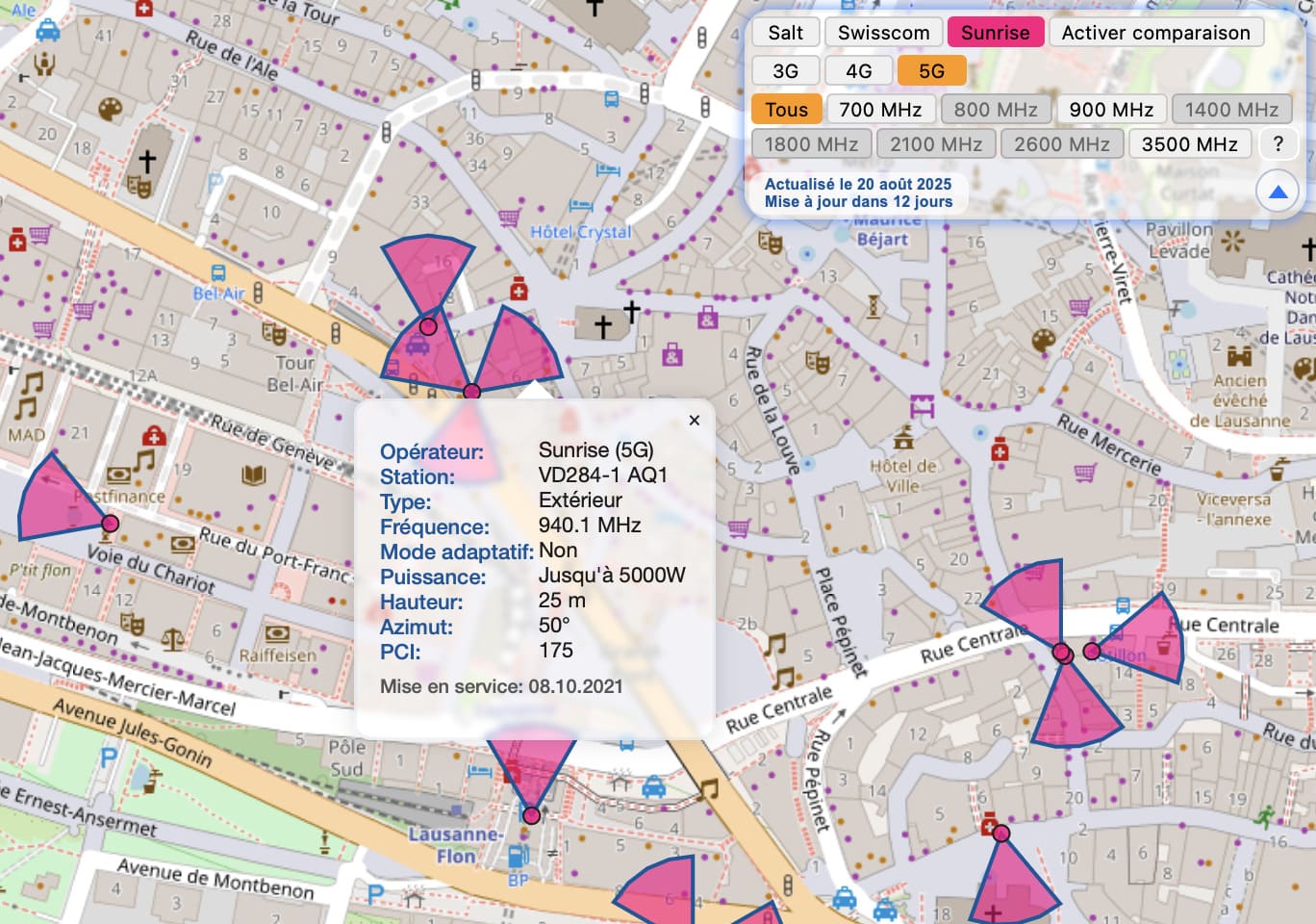Image resolution: width=1316 pixels, height=924 pixels.
Task: Click frequency value '940.1 MHz'
Action: tap(590, 525)
